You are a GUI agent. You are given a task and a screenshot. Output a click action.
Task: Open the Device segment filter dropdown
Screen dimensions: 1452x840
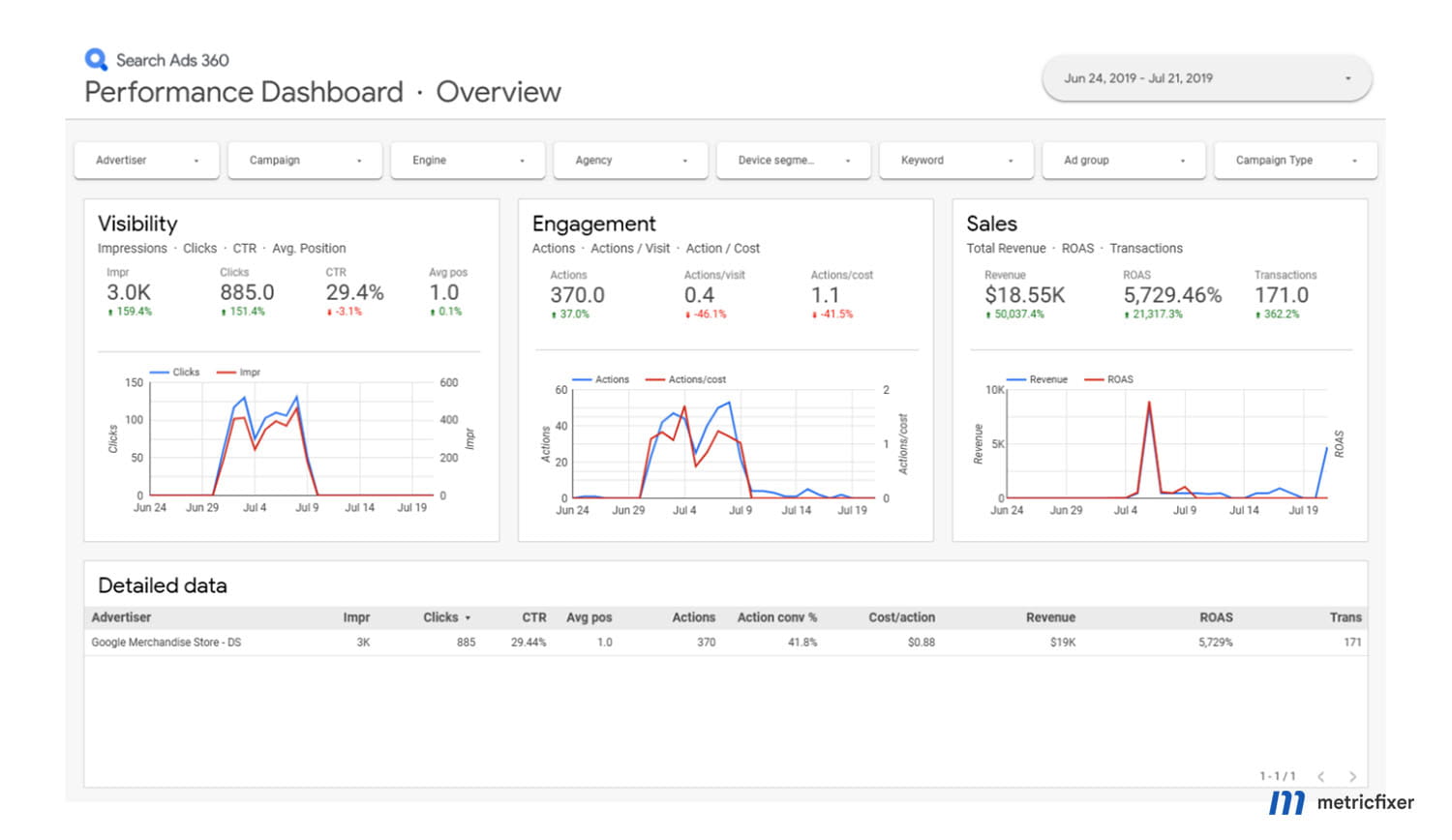(794, 161)
